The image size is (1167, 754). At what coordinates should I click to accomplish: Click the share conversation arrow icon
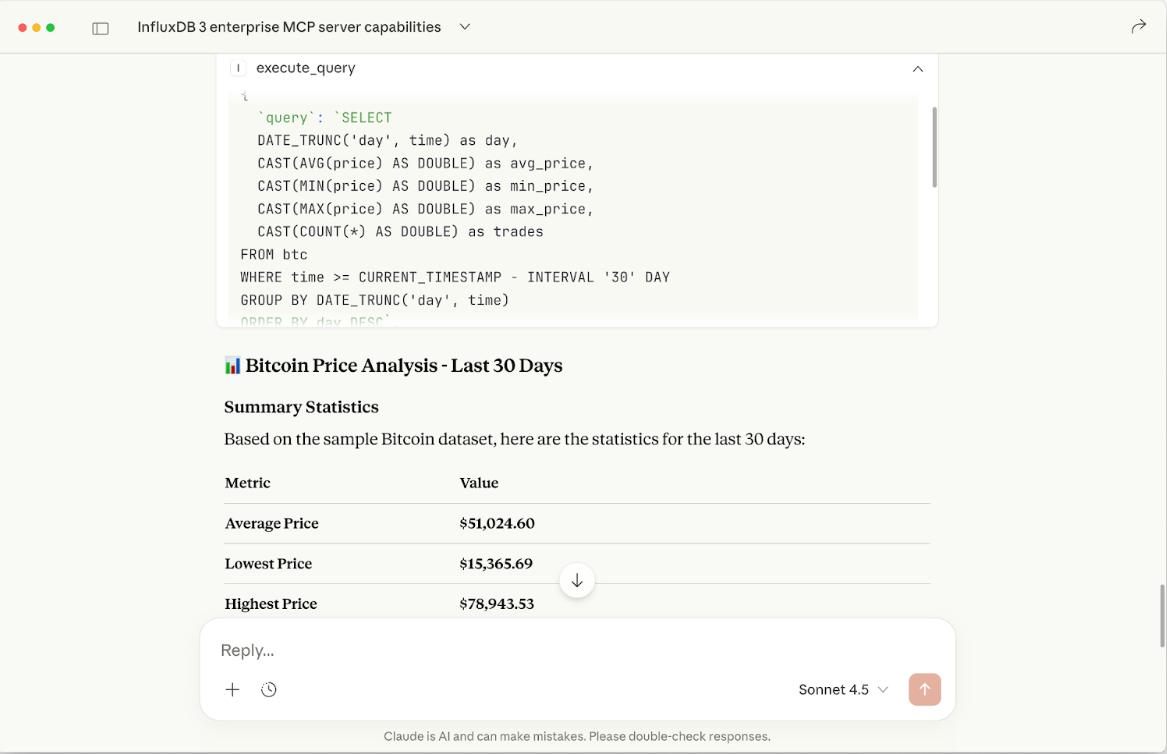pos(1138,27)
